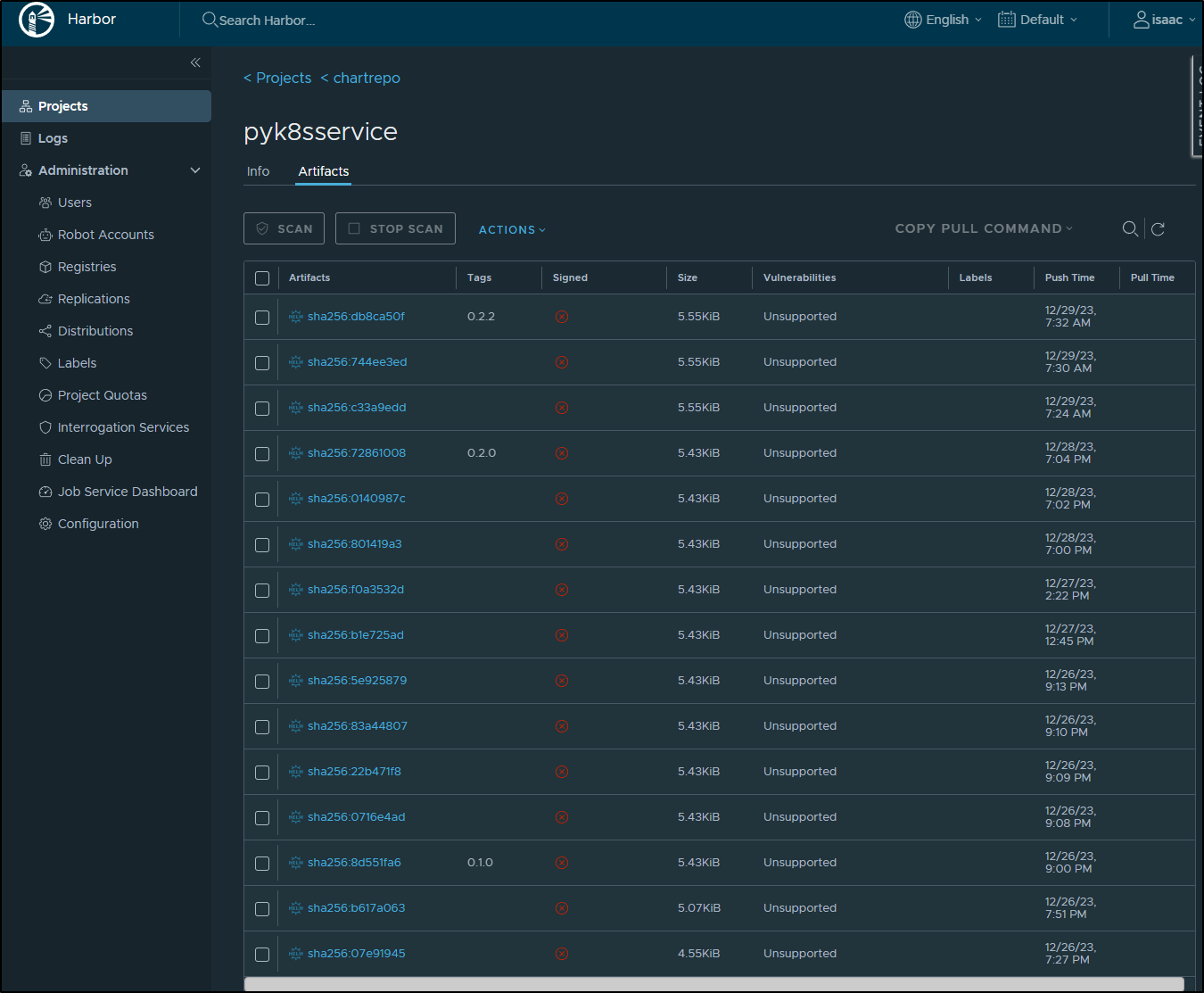Open artifact sha256:5e925879 link
Screen dimensions: 1204x993
357,681
